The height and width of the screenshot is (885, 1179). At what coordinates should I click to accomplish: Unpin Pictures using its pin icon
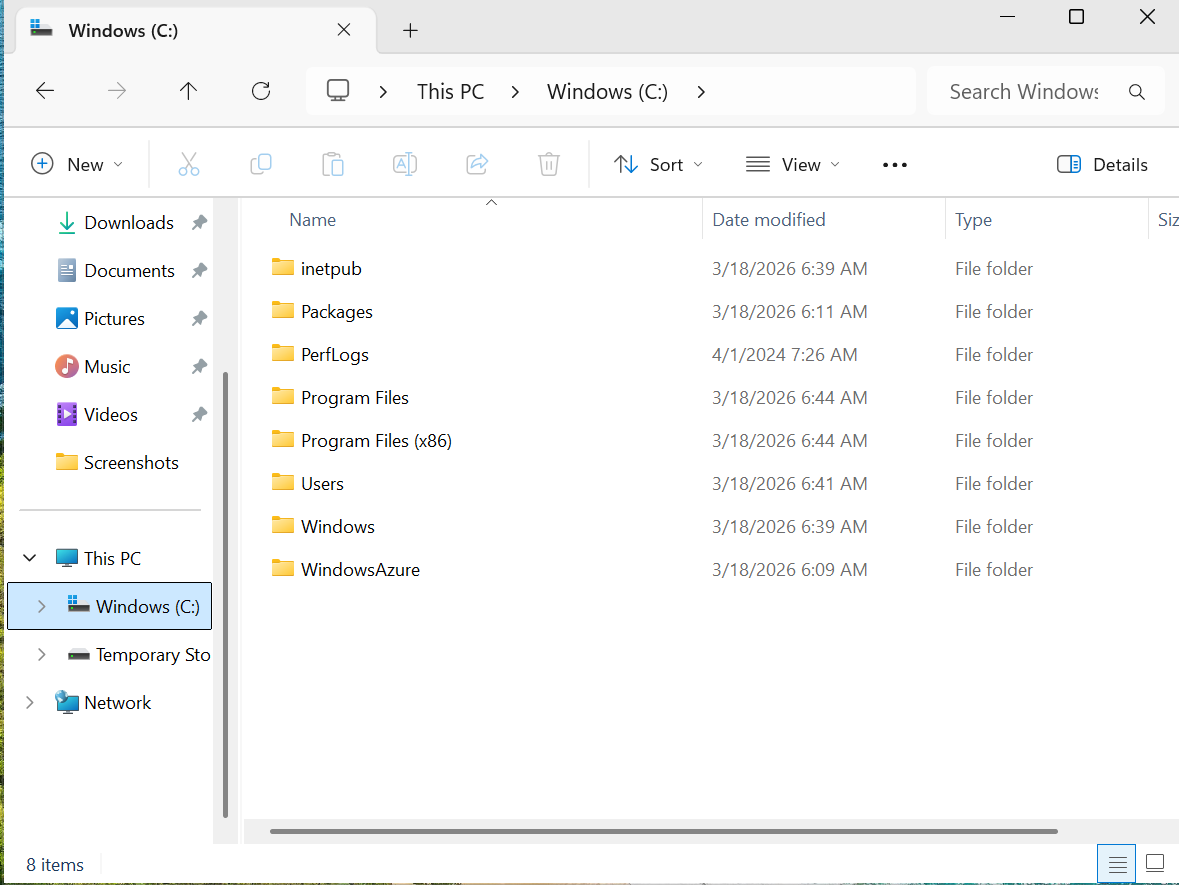coord(199,319)
